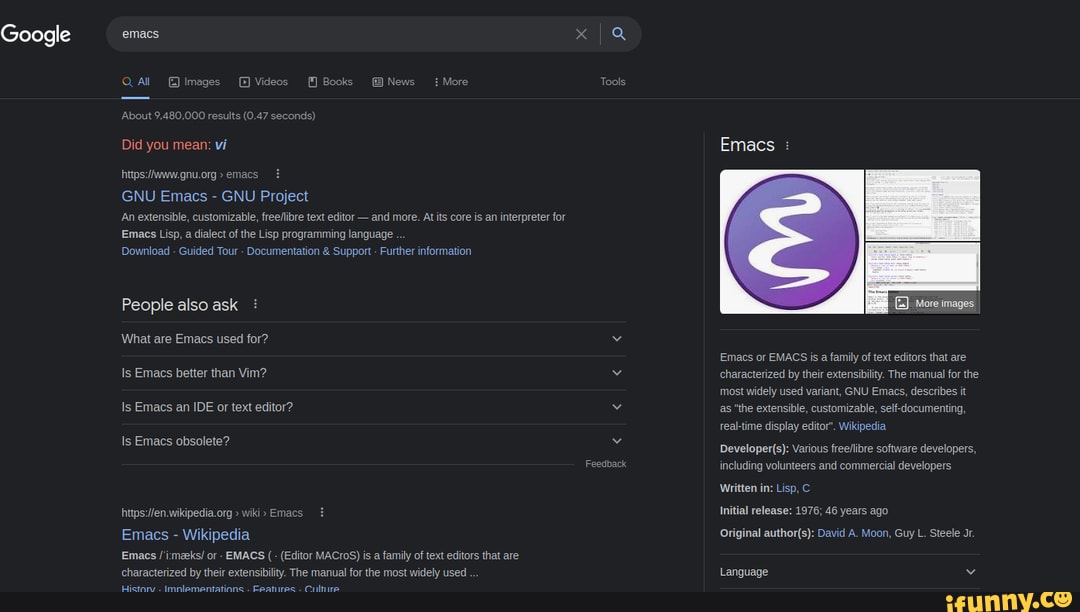This screenshot has width=1080, height=612.
Task: Open the GNU Emacs - GNU Project result
Action: pos(214,196)
